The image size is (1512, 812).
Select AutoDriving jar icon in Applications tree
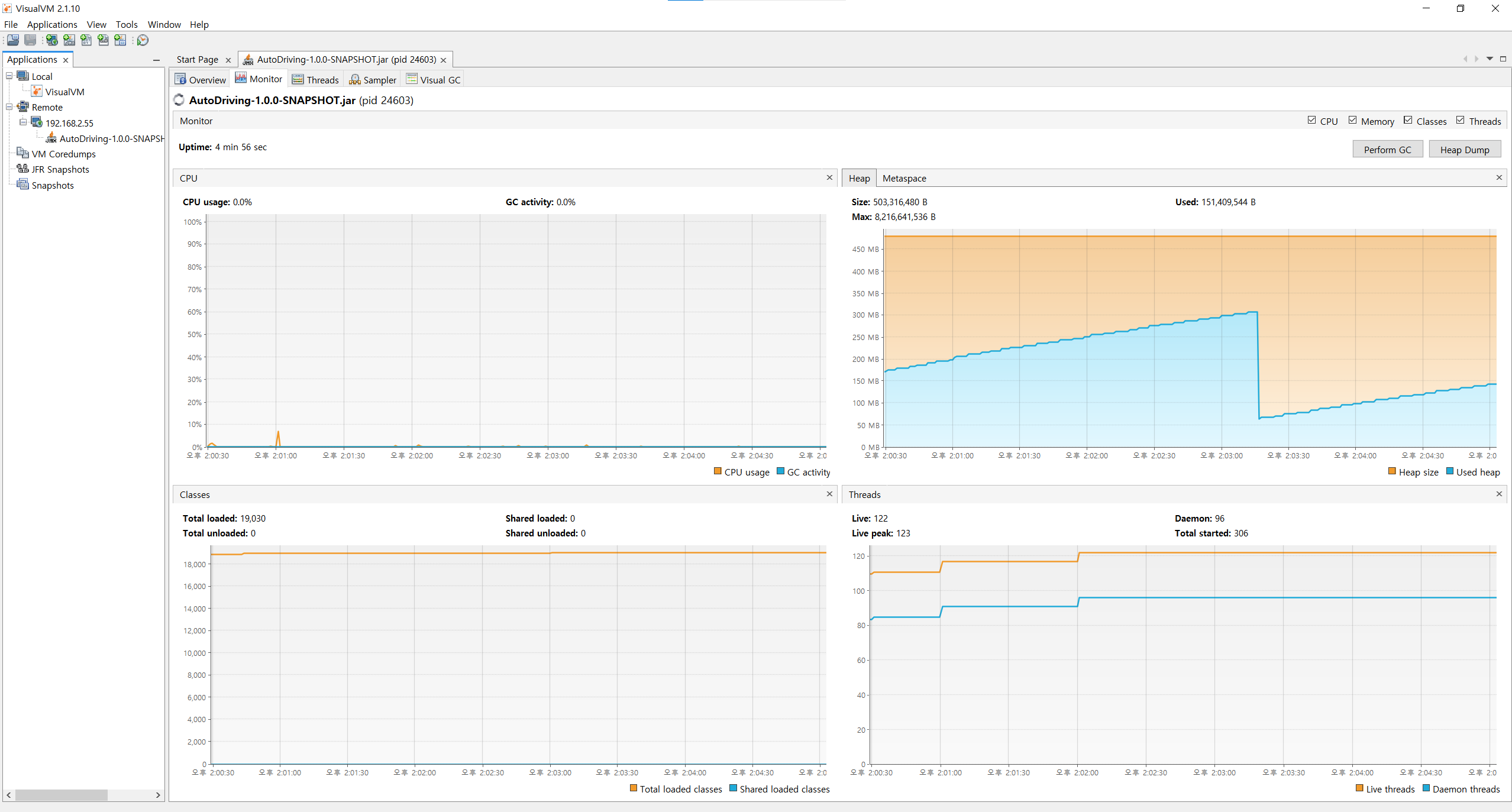coord(51,138)
